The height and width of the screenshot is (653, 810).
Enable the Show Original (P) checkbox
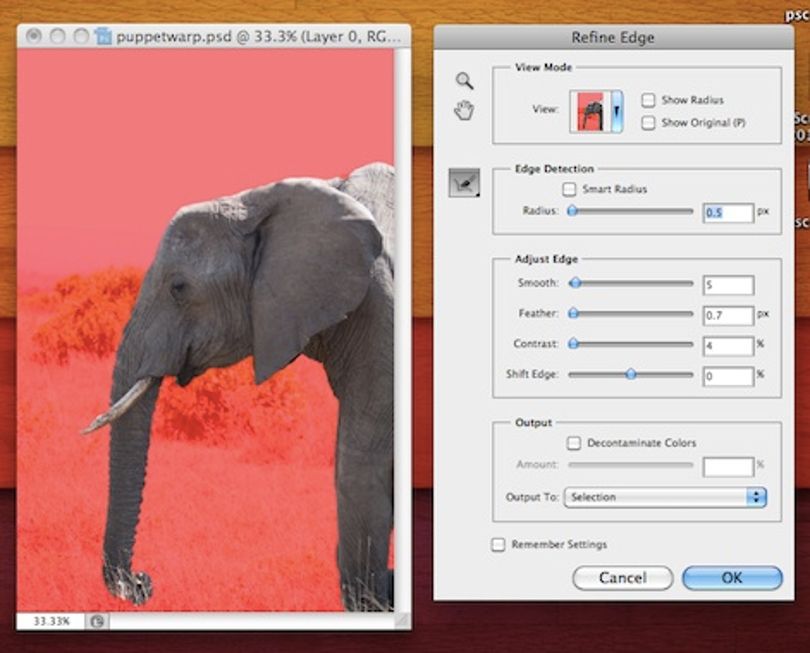[648, 123]
